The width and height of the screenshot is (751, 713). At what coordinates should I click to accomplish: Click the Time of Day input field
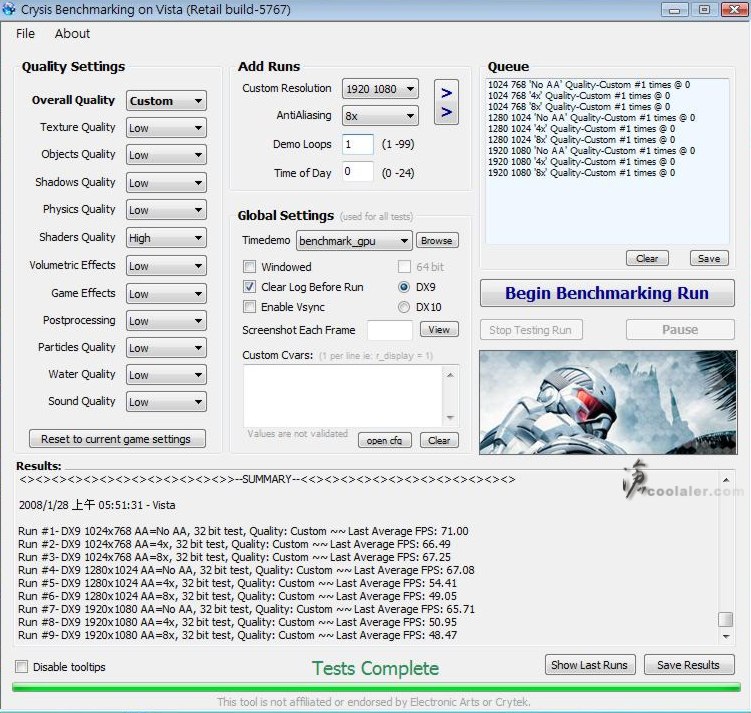click(358, 172)
